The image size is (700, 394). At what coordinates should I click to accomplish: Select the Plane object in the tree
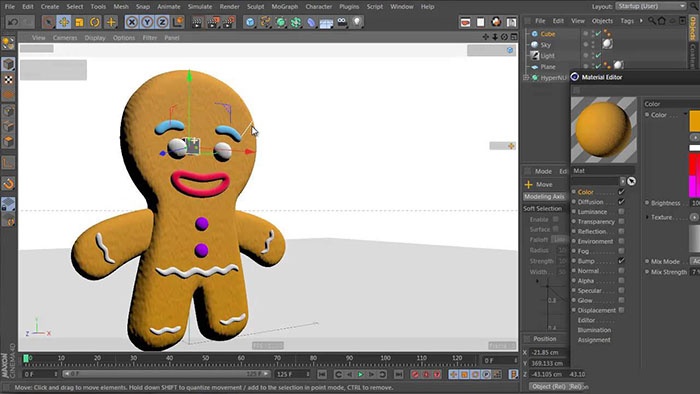(x=548, y=67)
